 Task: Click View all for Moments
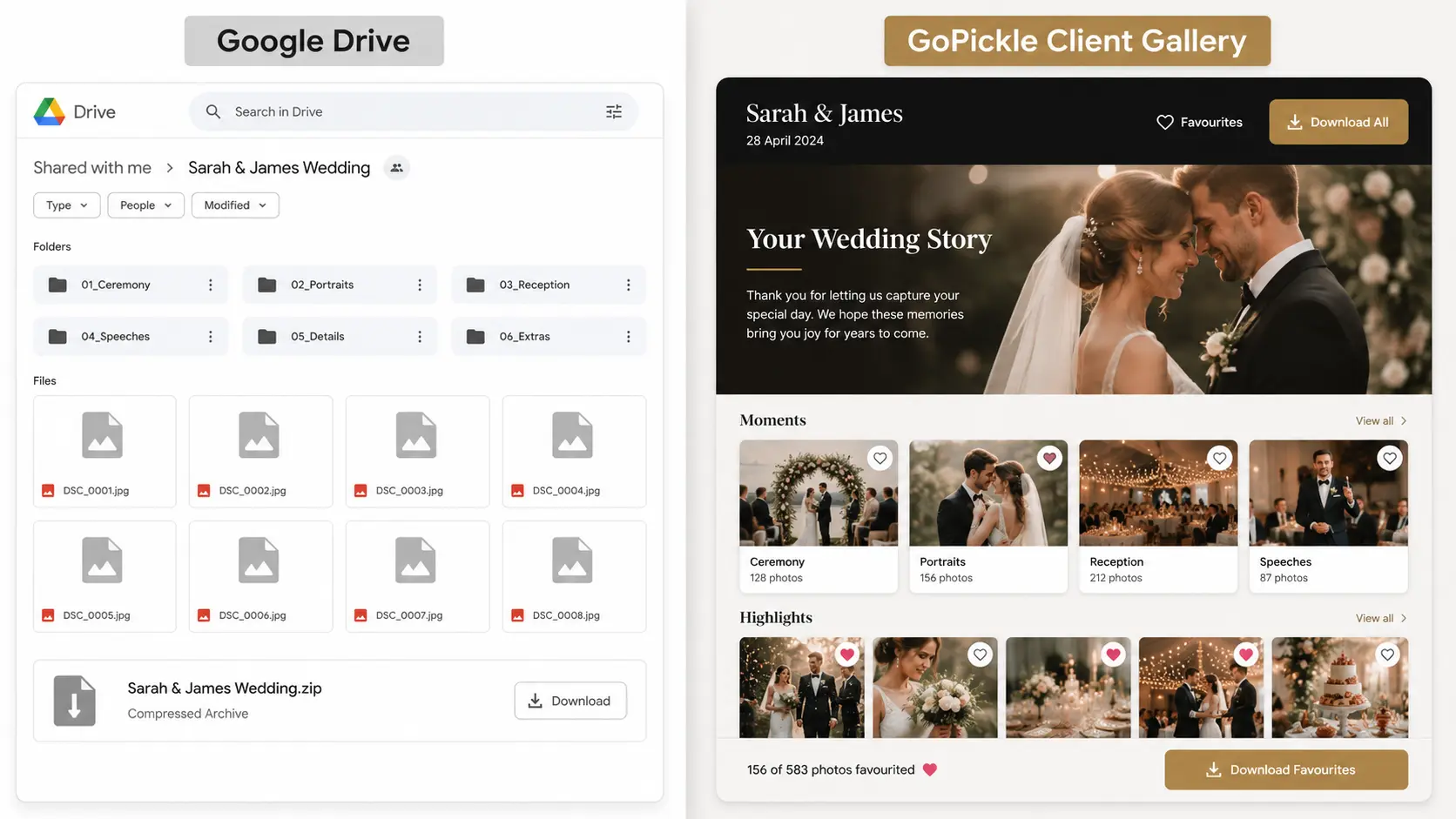click(x=1381, y=420)
